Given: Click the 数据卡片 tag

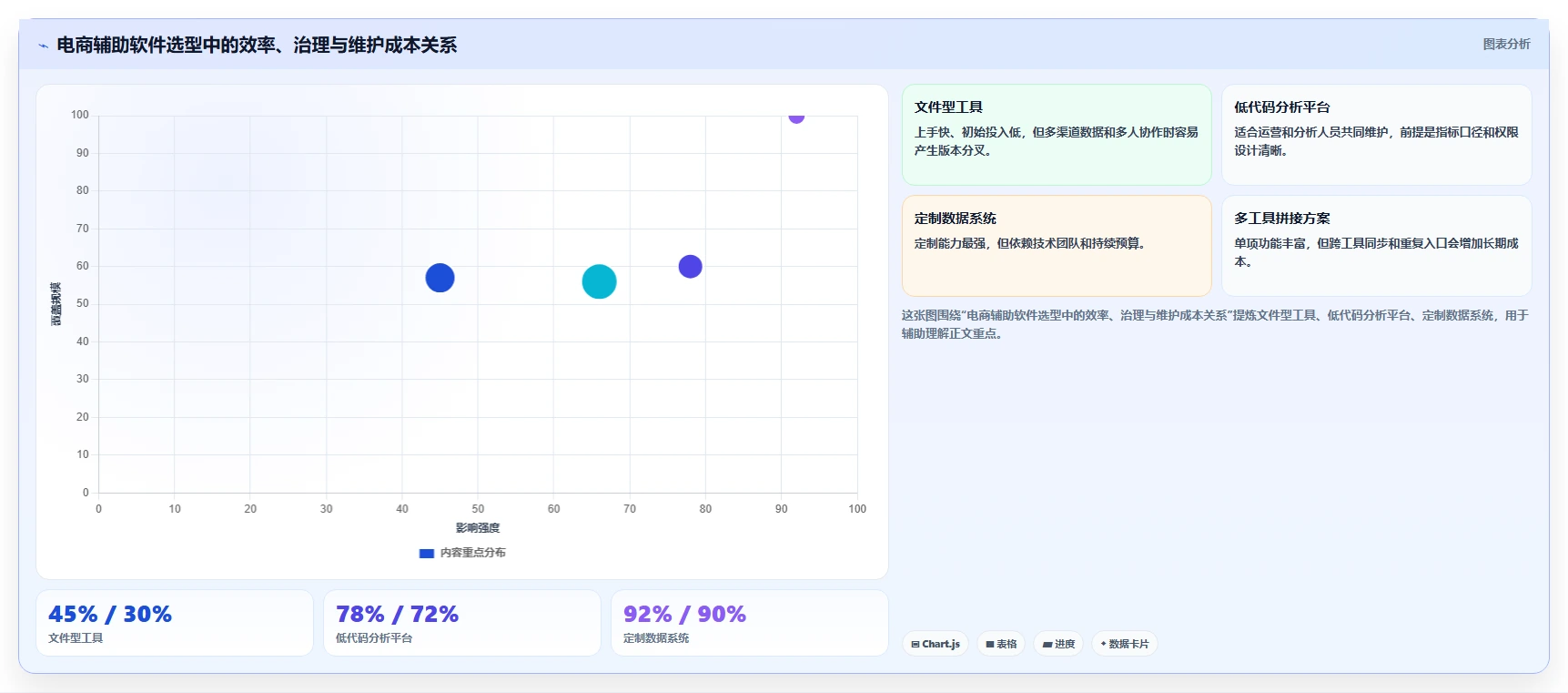Looking at the screenshot, I should [1125, 644].
